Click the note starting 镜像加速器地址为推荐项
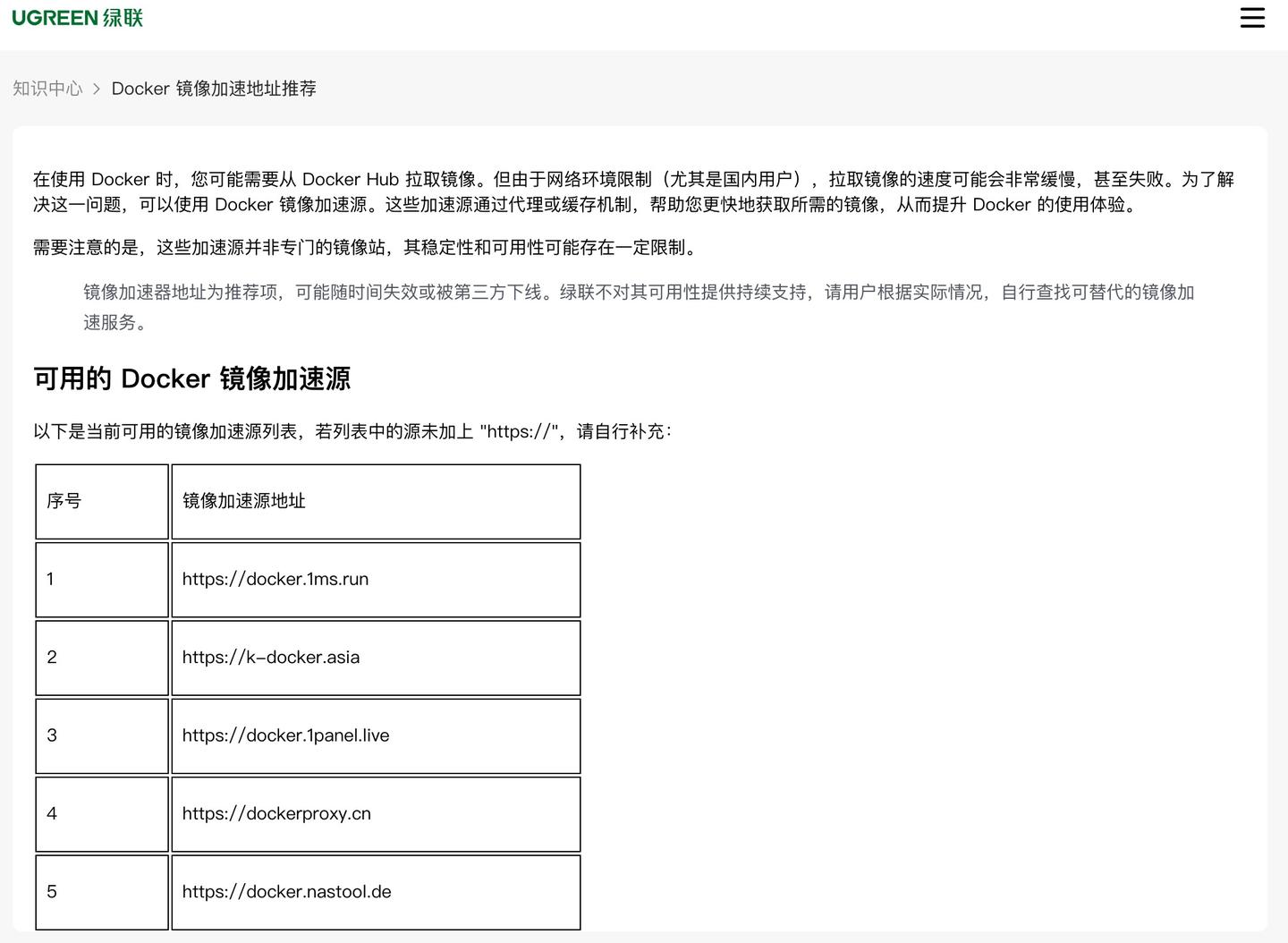The height and width of the screenshot is (943, 1288). click(x=640, y=307)
